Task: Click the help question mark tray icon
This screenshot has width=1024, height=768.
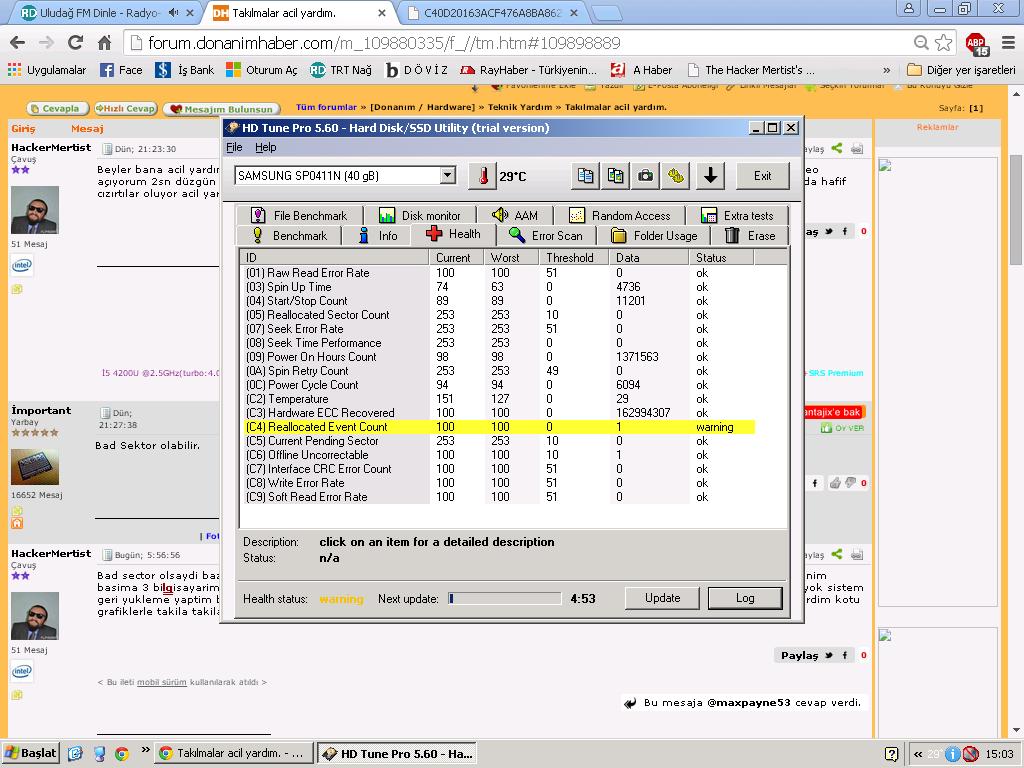Action: [891, 754]
